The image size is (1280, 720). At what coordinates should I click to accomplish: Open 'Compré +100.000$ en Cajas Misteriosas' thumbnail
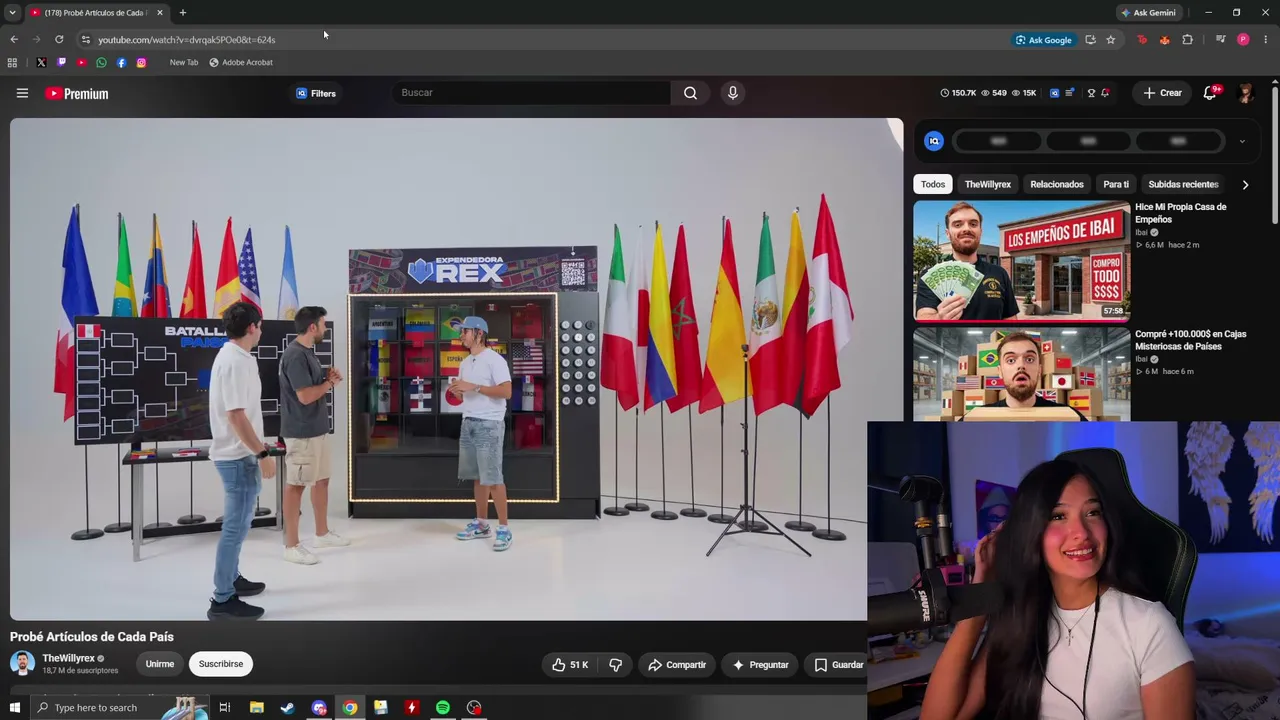1021,374
